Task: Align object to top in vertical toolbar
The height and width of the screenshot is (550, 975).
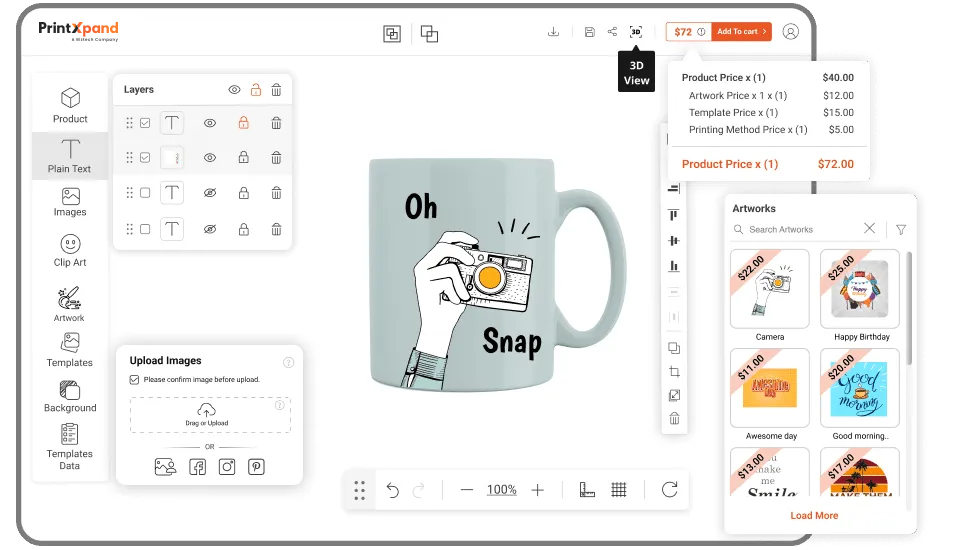Action: (673, 215)
